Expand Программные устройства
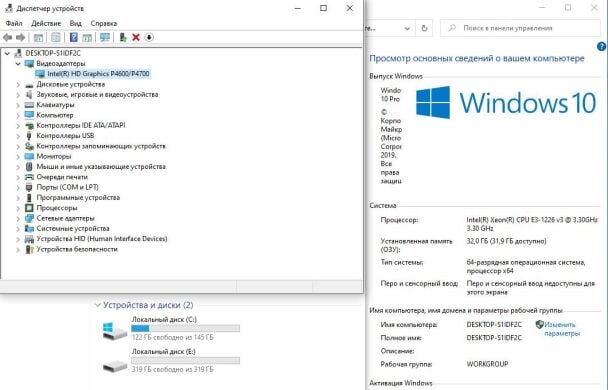 18,198
